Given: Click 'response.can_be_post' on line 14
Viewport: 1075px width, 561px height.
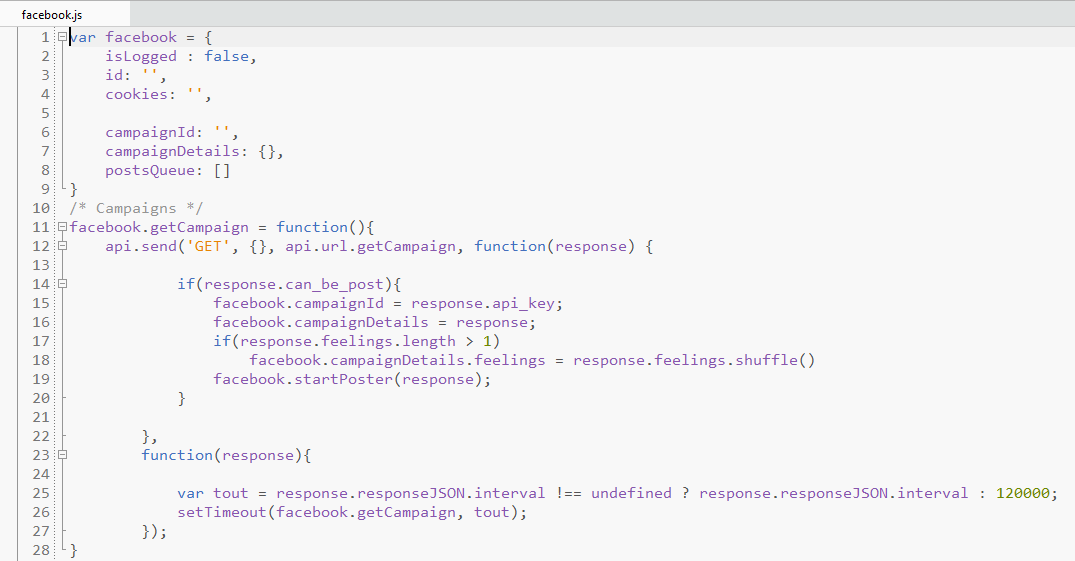Looking at the screenshot, I should click(x=293, y=284).
